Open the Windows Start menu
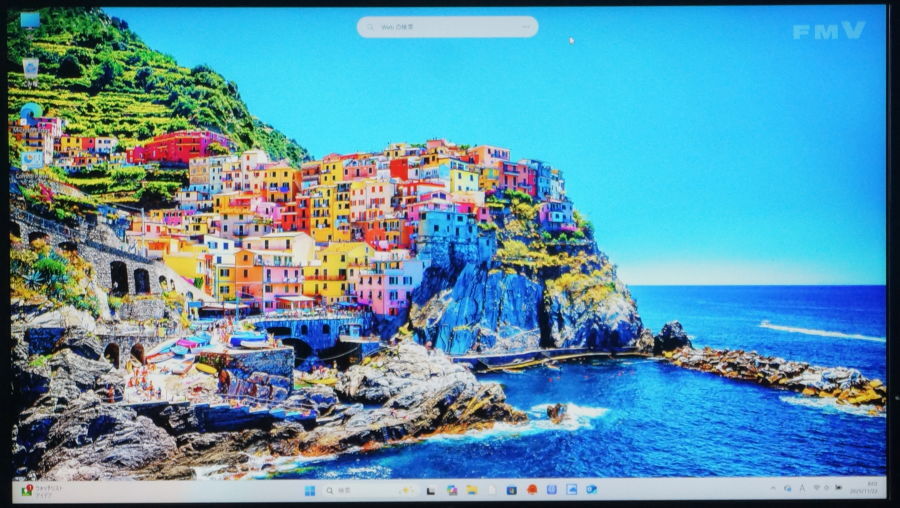Image resolution: width=900 pixels, height=508 pixels. pos(309,490)
